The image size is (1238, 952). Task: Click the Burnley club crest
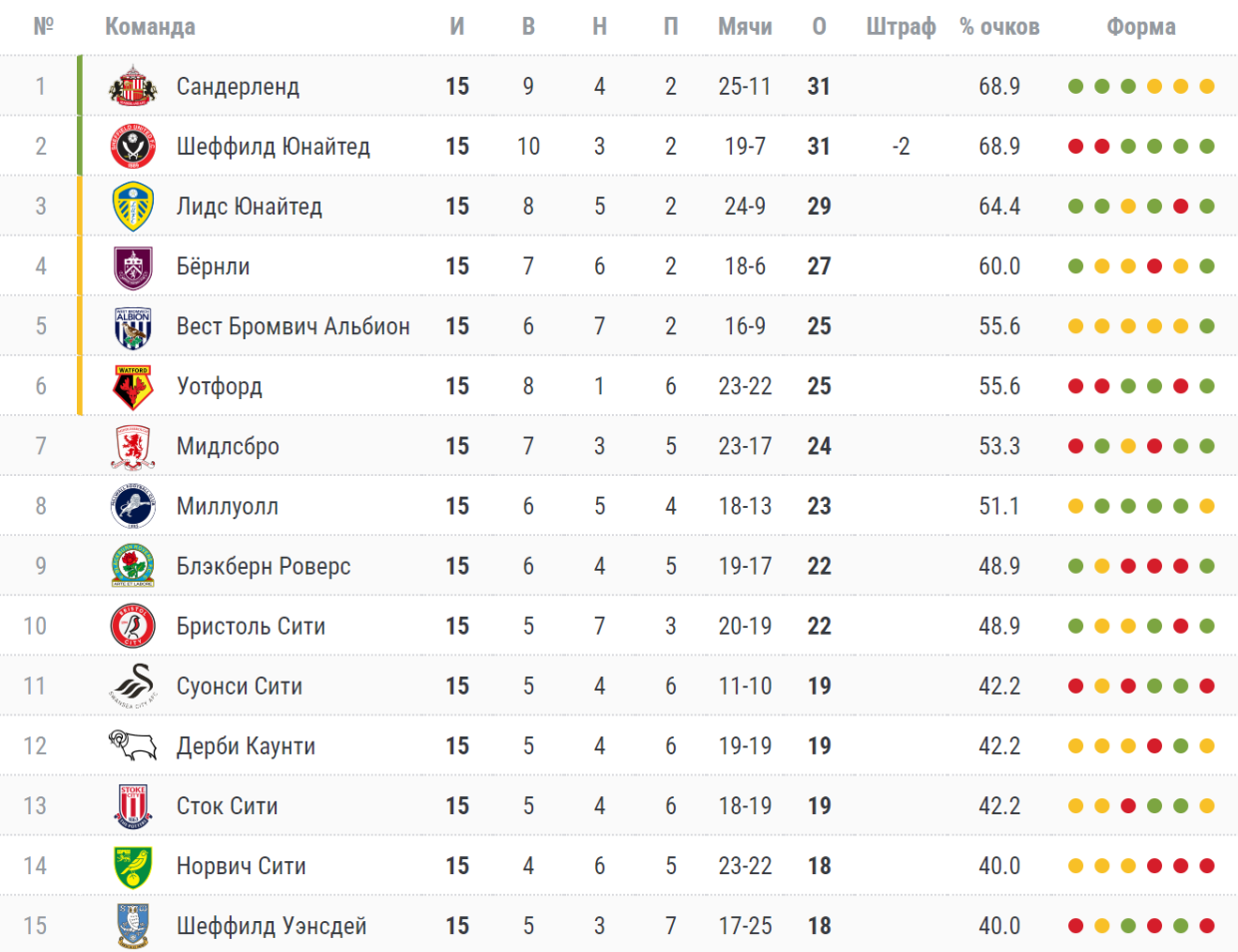133,266
